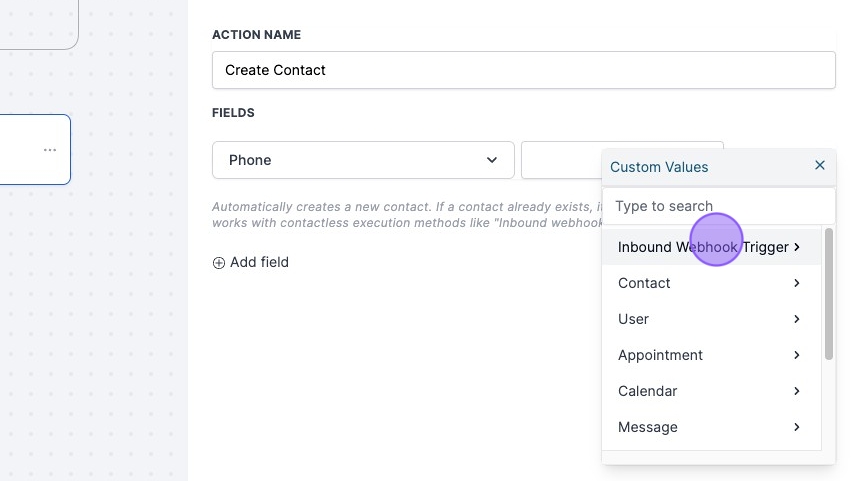
Task: Expand the chevron next to Contact
Action: click(x=797, y=283)
